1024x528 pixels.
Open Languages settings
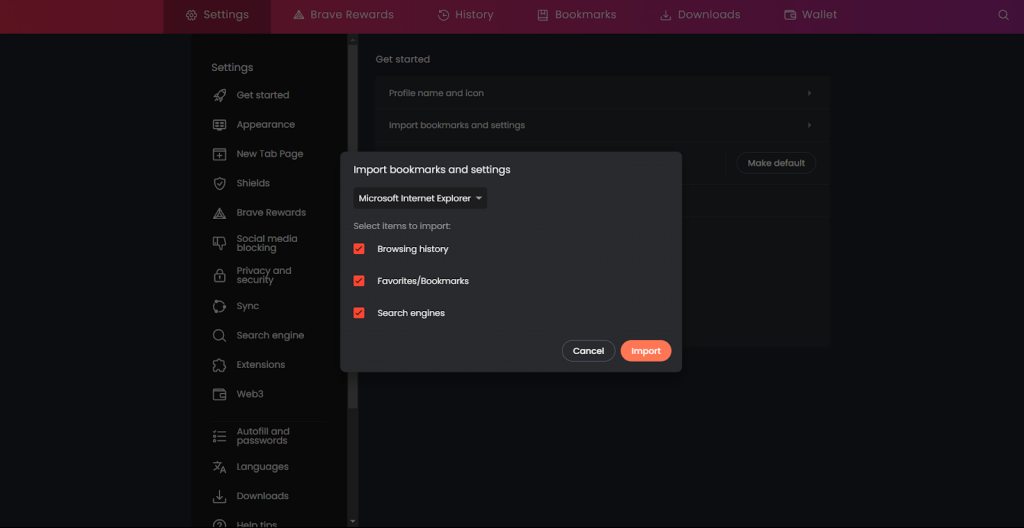pos(262,467)
